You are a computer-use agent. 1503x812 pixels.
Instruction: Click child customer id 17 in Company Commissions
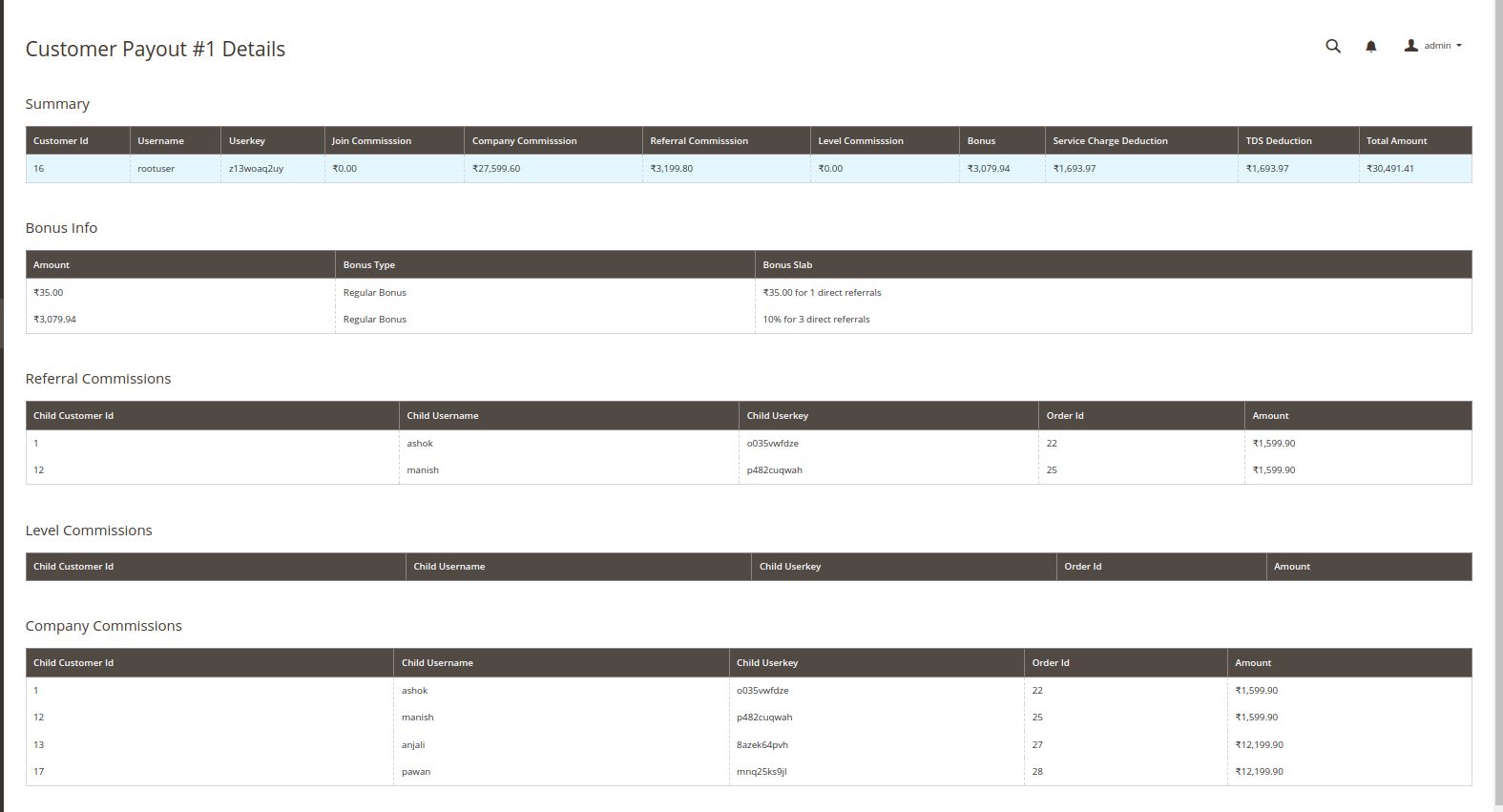[x=38, y=772]
